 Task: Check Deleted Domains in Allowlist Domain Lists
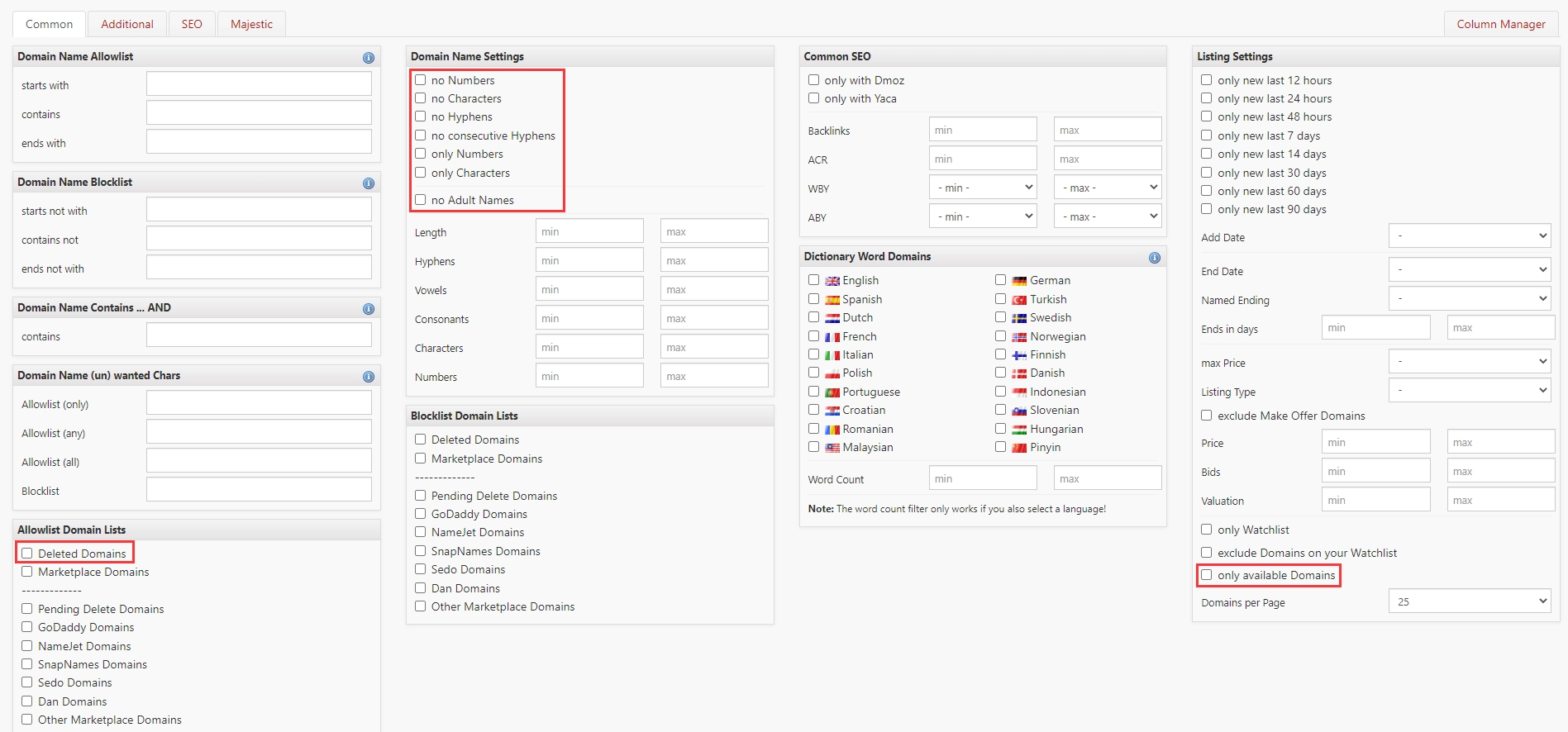pos(27,554)
